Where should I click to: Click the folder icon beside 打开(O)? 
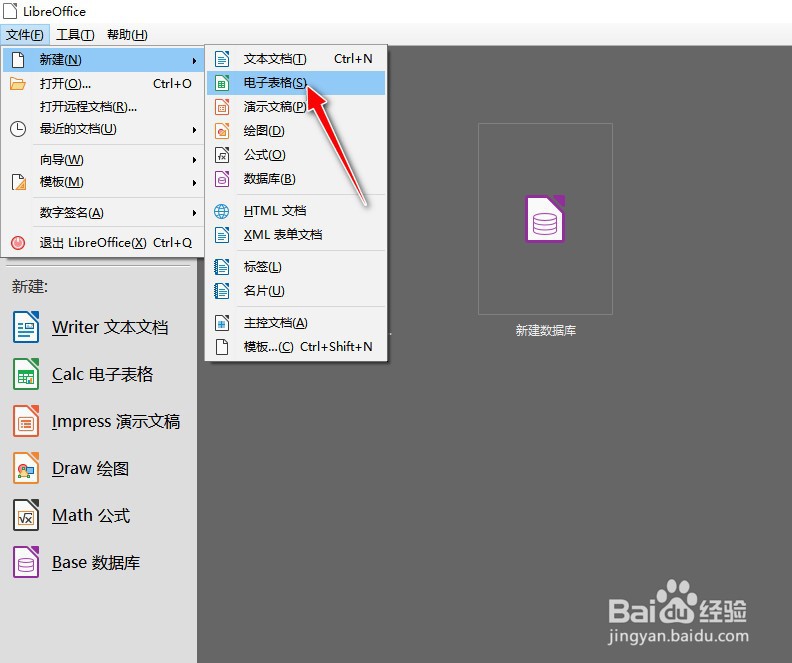click(x=18, y=84)
